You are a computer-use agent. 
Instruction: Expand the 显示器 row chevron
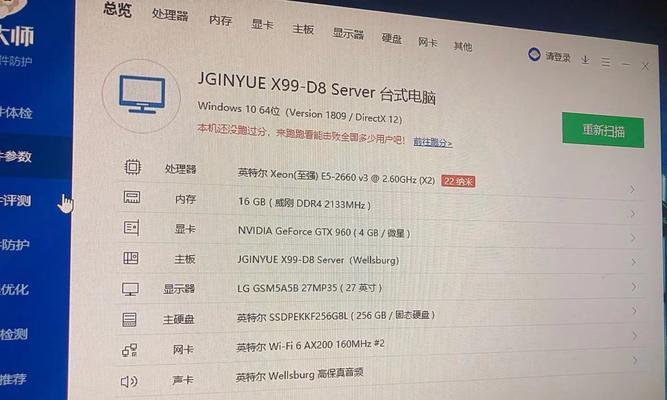(634, 286)
